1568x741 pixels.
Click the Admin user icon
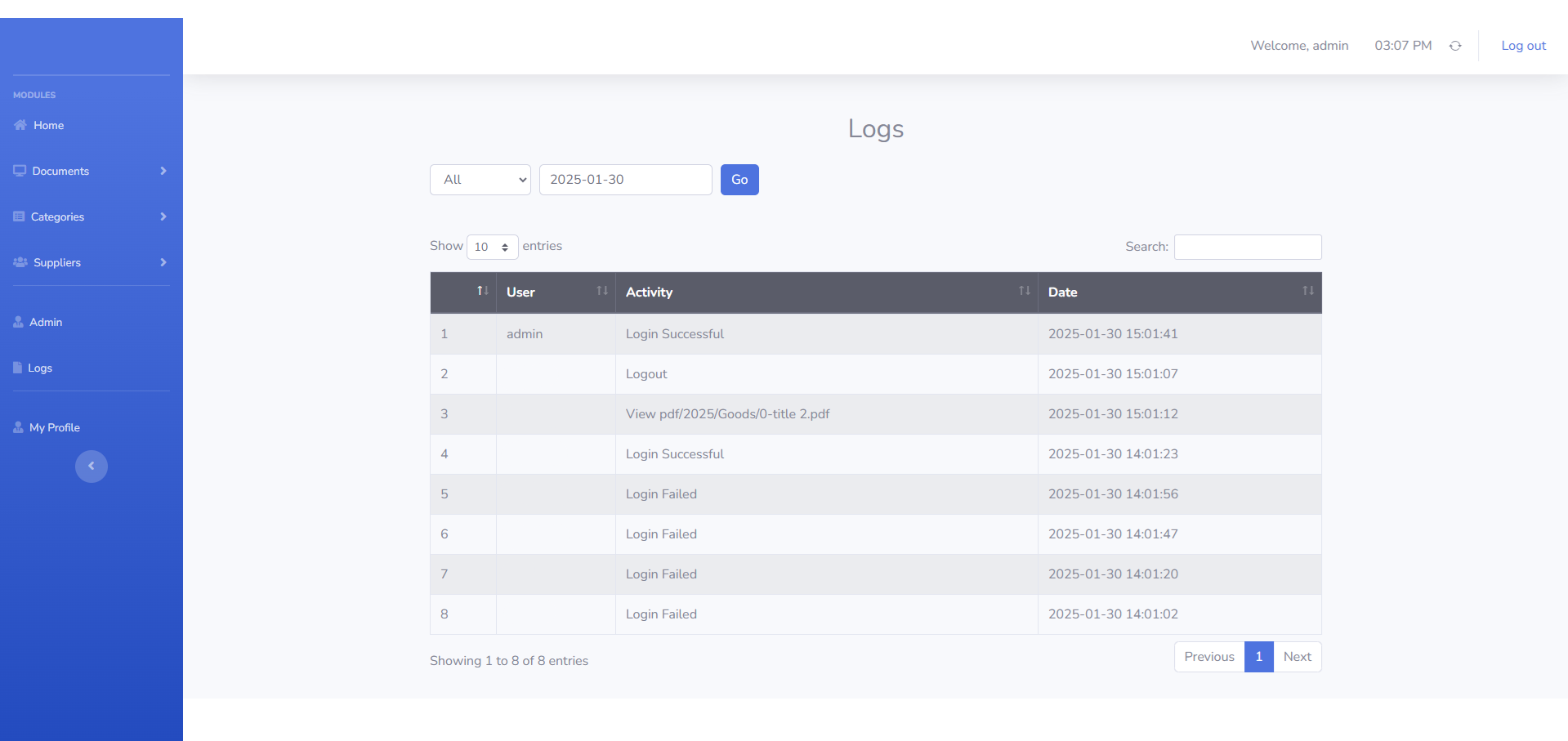coord(18,322)
